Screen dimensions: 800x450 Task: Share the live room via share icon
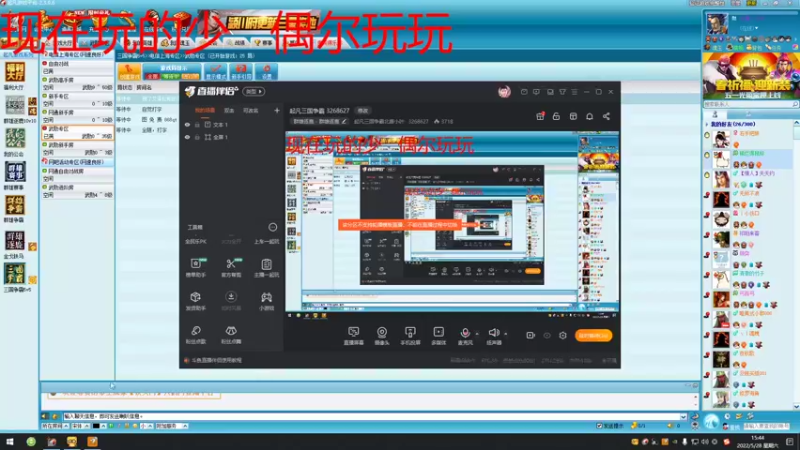tap(606, 116)
